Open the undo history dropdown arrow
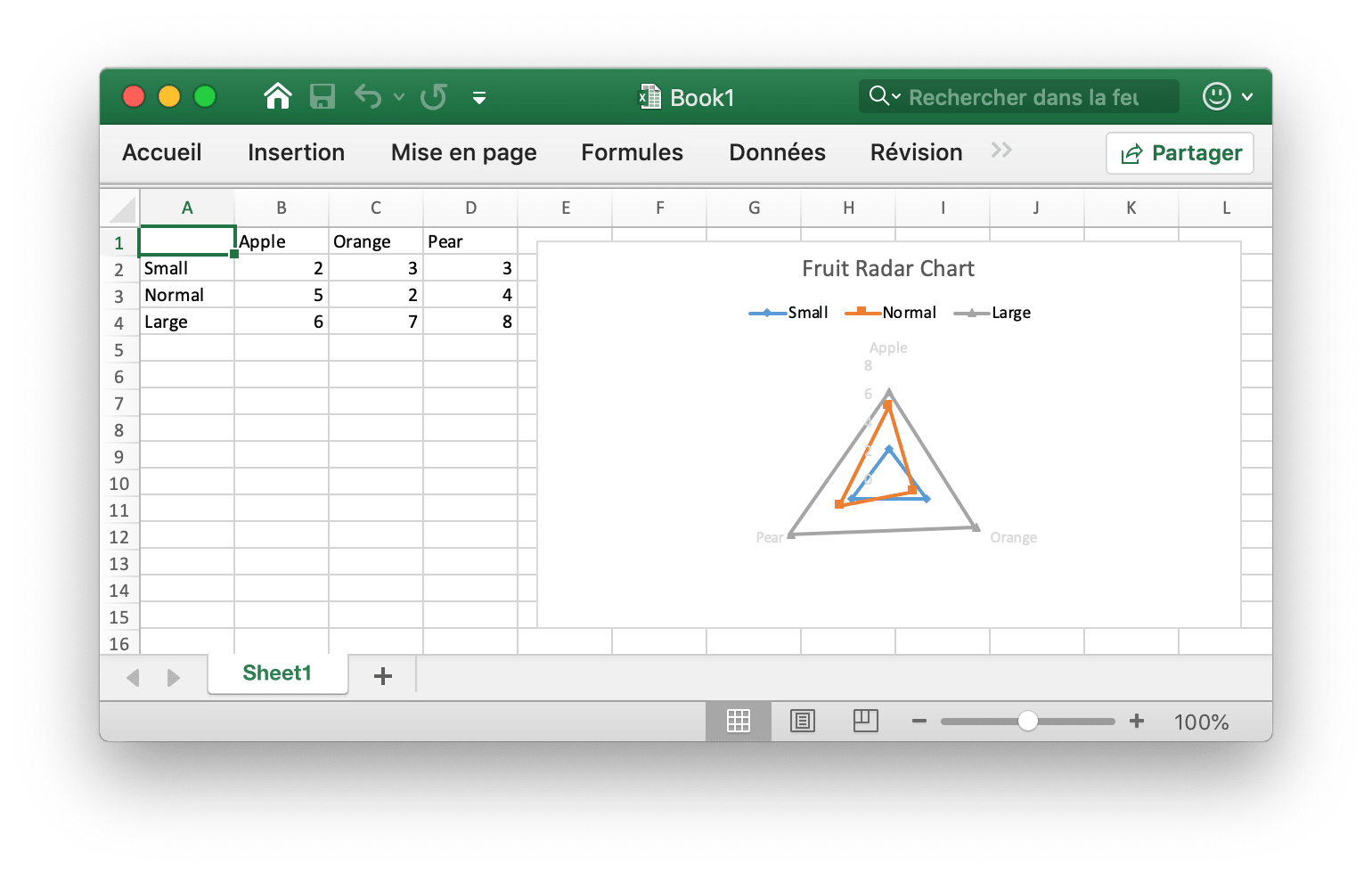 [399, 97]
